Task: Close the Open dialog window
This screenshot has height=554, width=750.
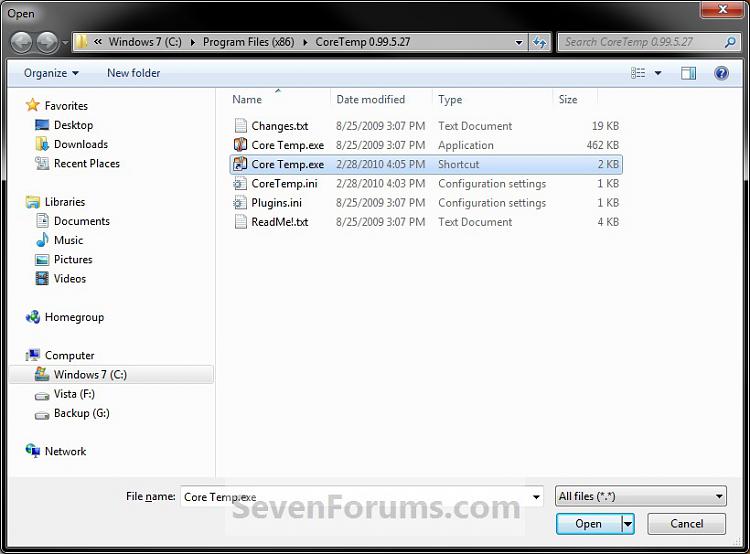Action: click(x=723, y=9)
